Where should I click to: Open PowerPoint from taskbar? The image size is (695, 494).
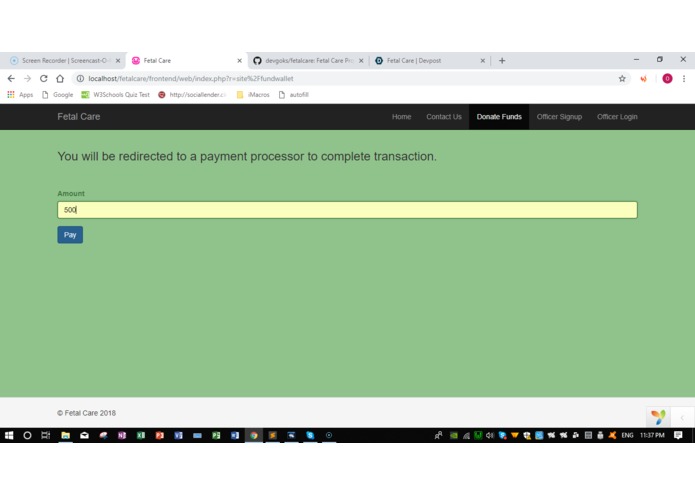(x=160, y=436)
